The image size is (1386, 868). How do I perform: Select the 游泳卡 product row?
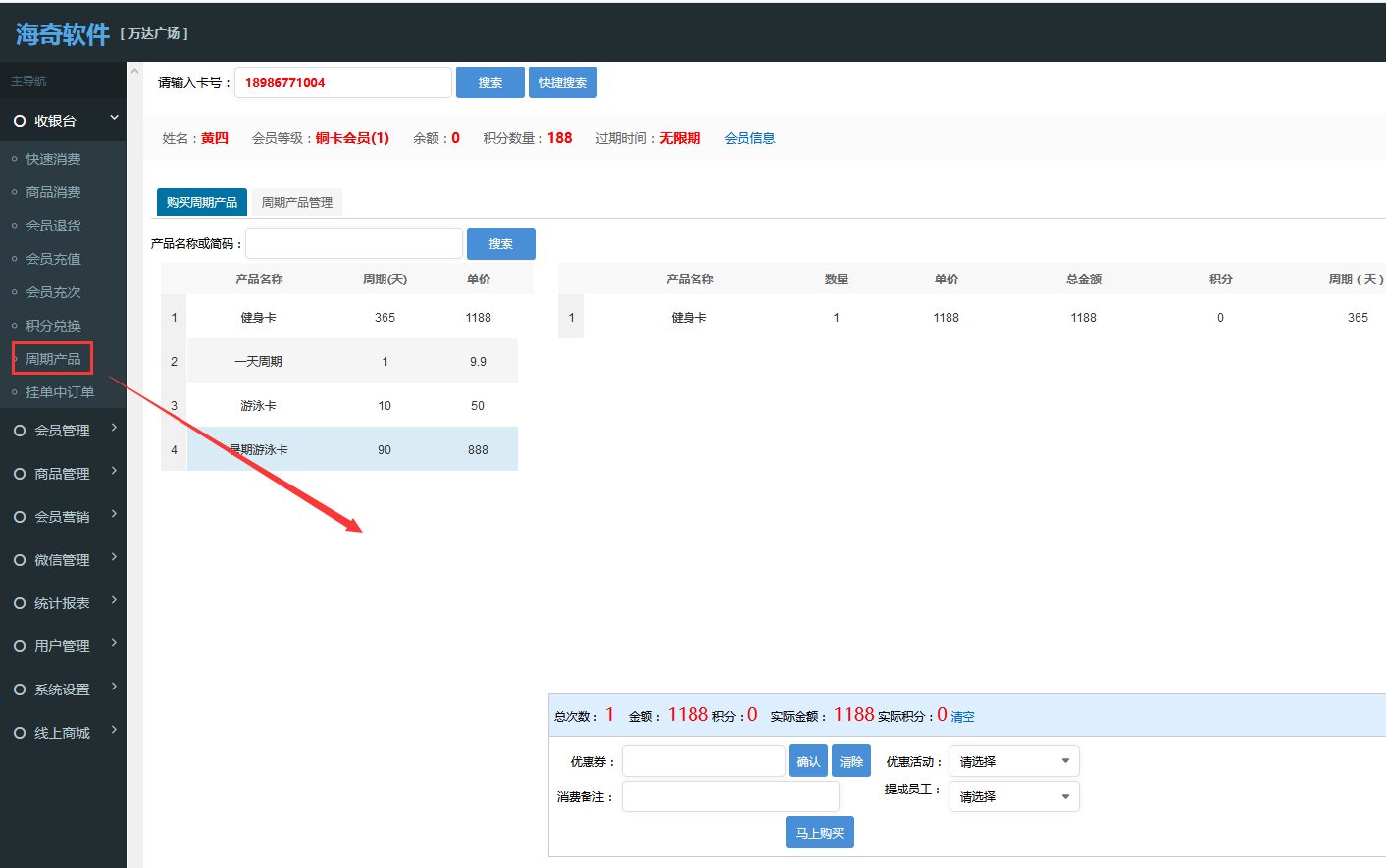click(x=338, y=405)
